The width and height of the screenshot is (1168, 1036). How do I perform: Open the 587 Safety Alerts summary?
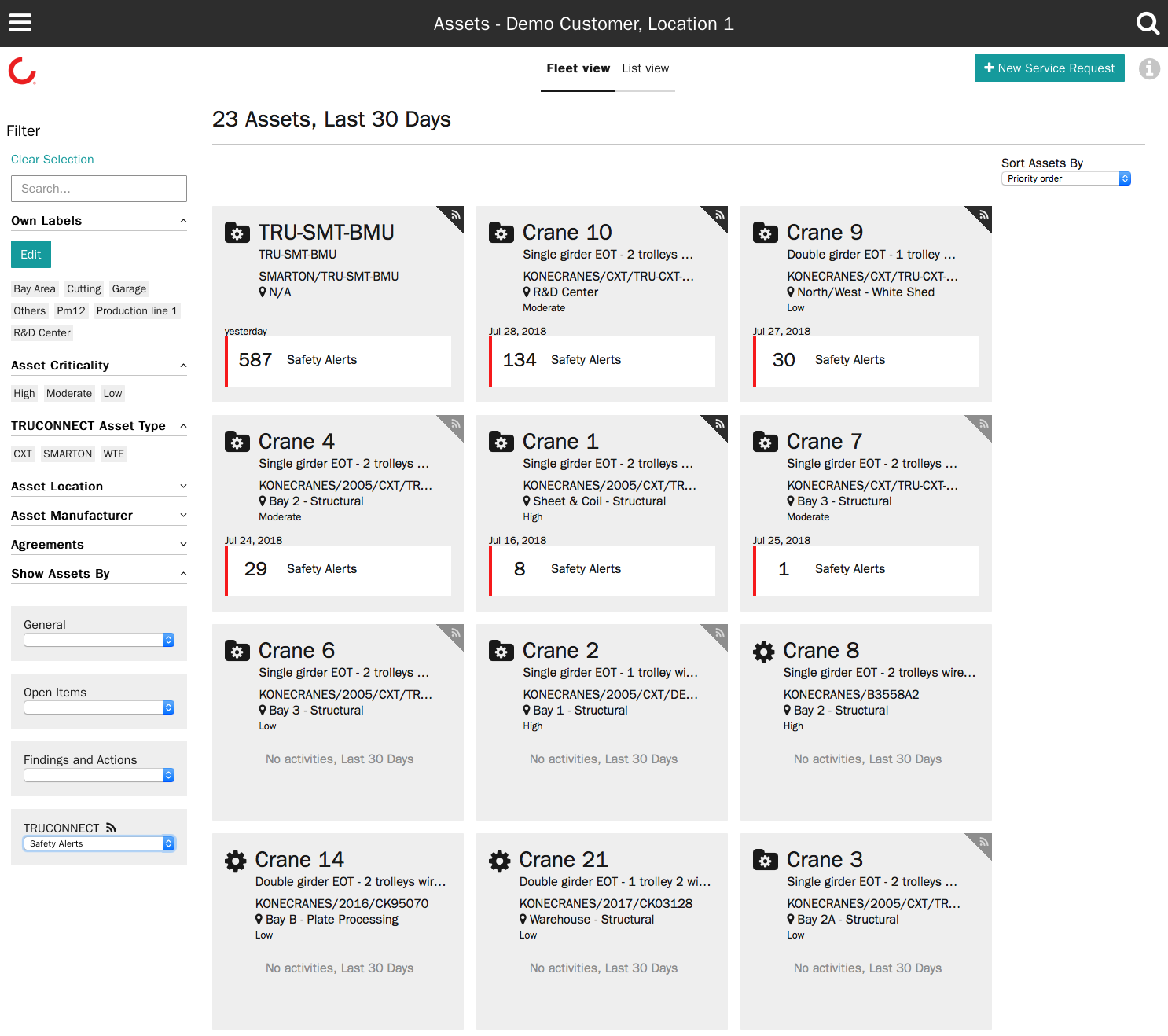[x=338, y=360]
